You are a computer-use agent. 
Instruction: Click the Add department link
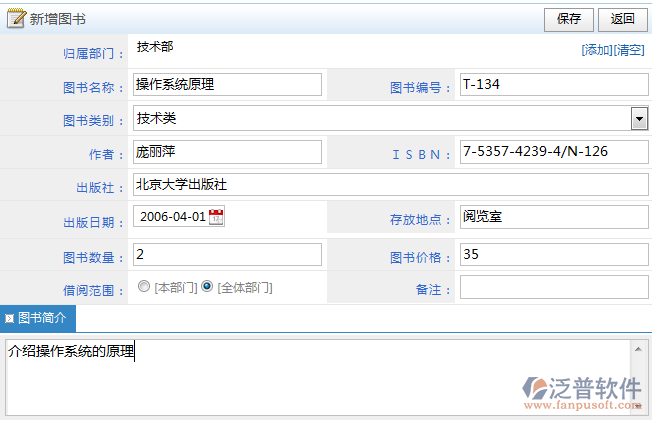click(596, 50)
